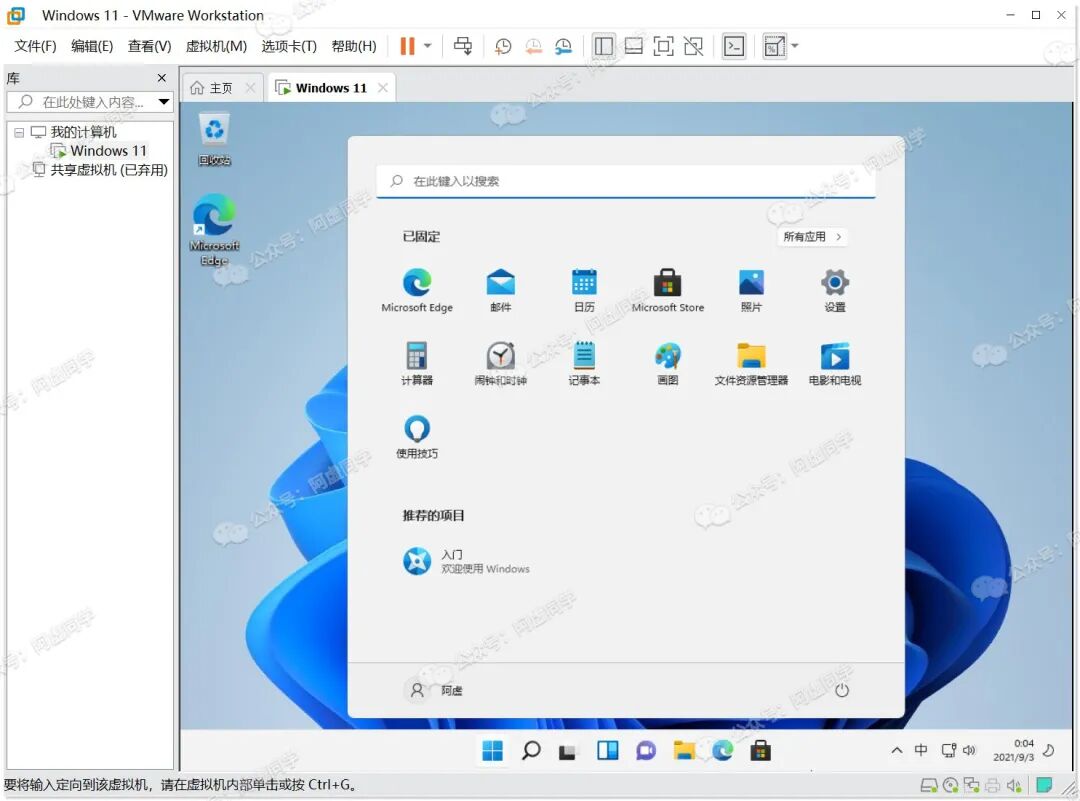Open the 编辑(E) menu
The height and width of the screenshot is (801, 1080).
(x=92, y=46)
